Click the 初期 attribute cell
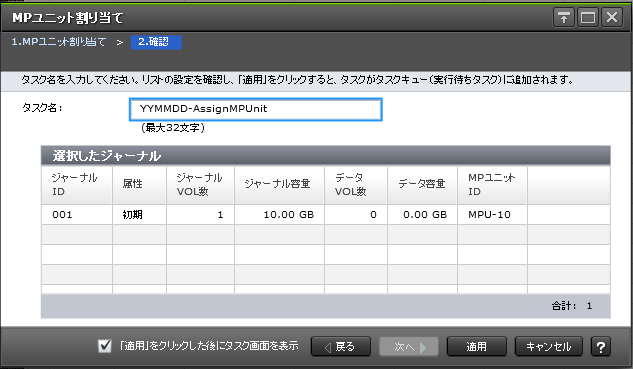The height and width of the screenshot is (369, 633). pyautogui.click(x=139, y=214)
